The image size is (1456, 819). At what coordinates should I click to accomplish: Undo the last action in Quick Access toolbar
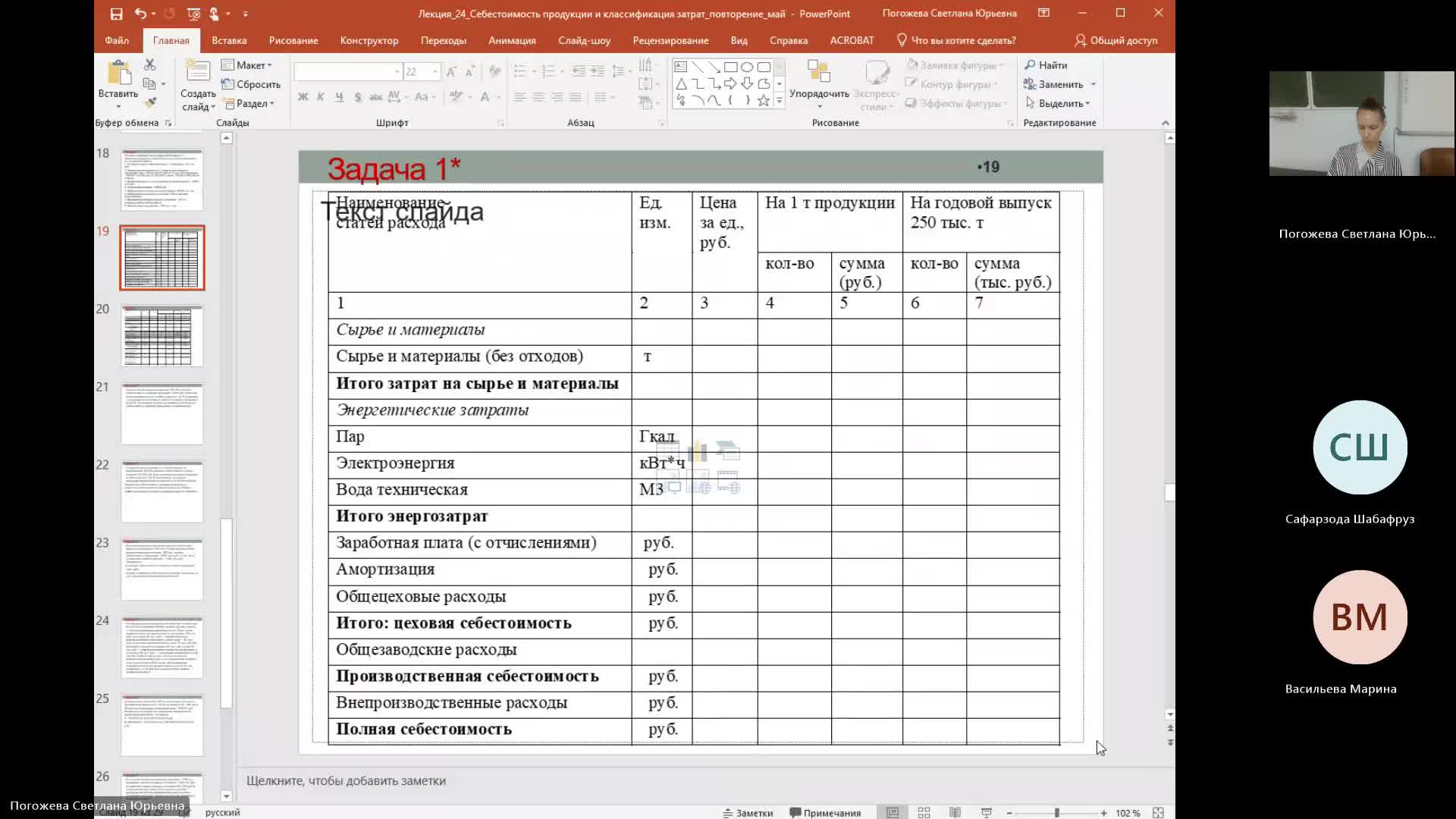pos(140,14)
